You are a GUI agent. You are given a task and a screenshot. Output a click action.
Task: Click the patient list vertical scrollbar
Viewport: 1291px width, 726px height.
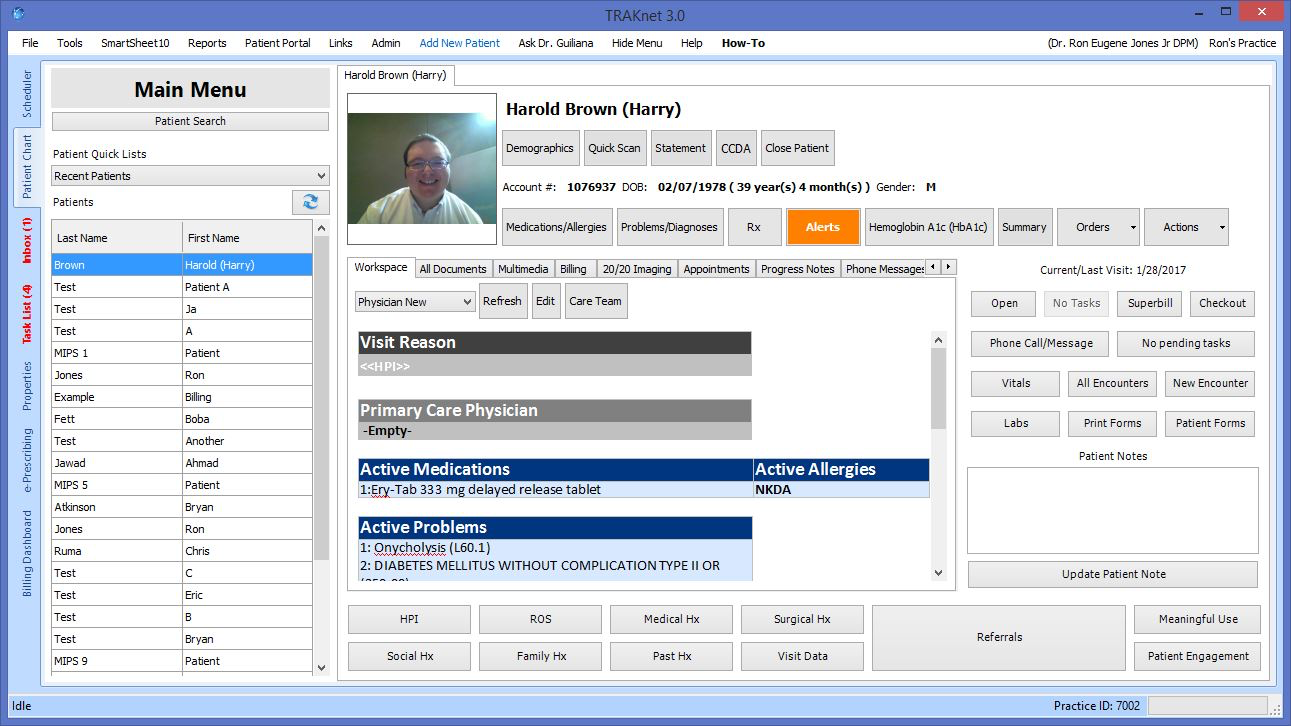[321, 448]
